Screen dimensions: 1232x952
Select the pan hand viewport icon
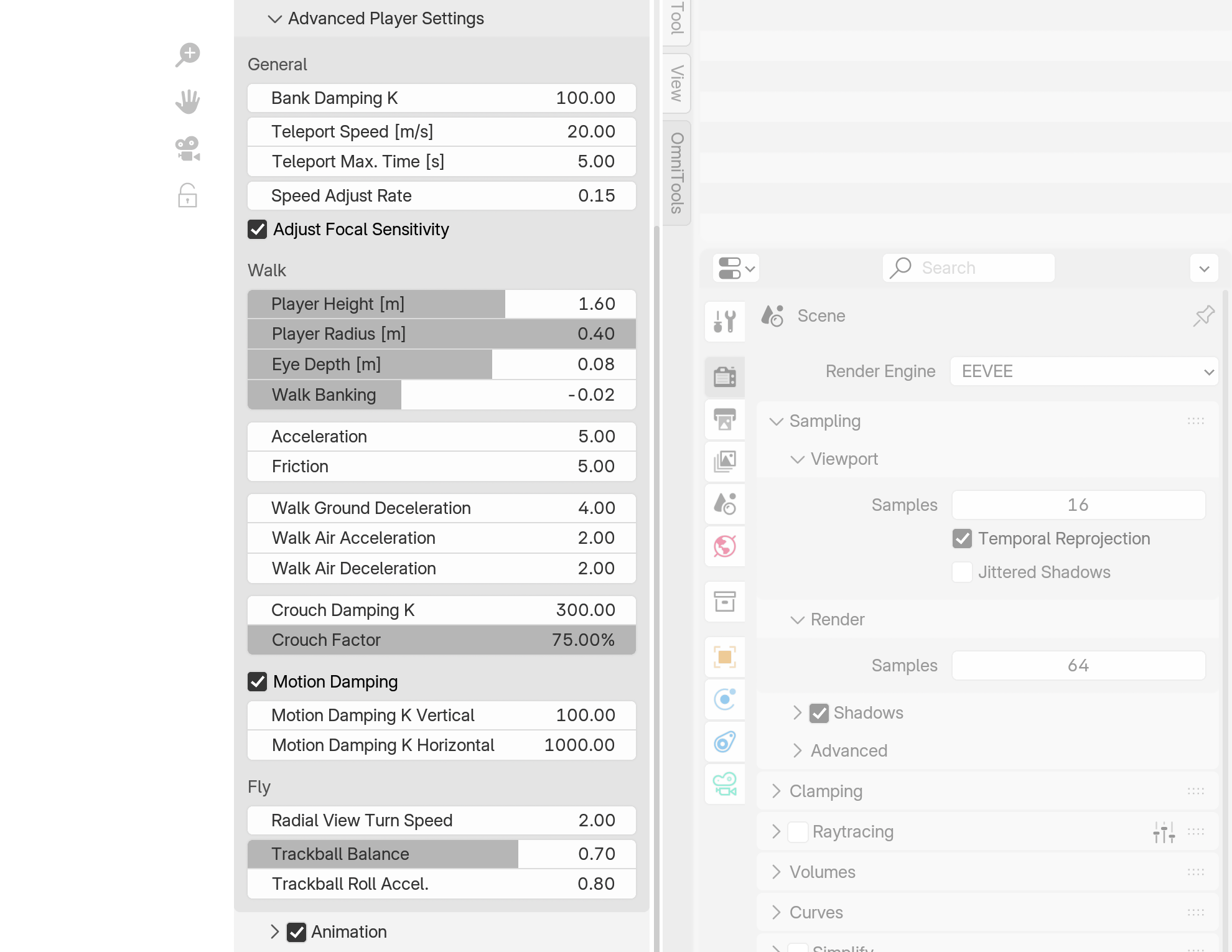tap(187, 101)
